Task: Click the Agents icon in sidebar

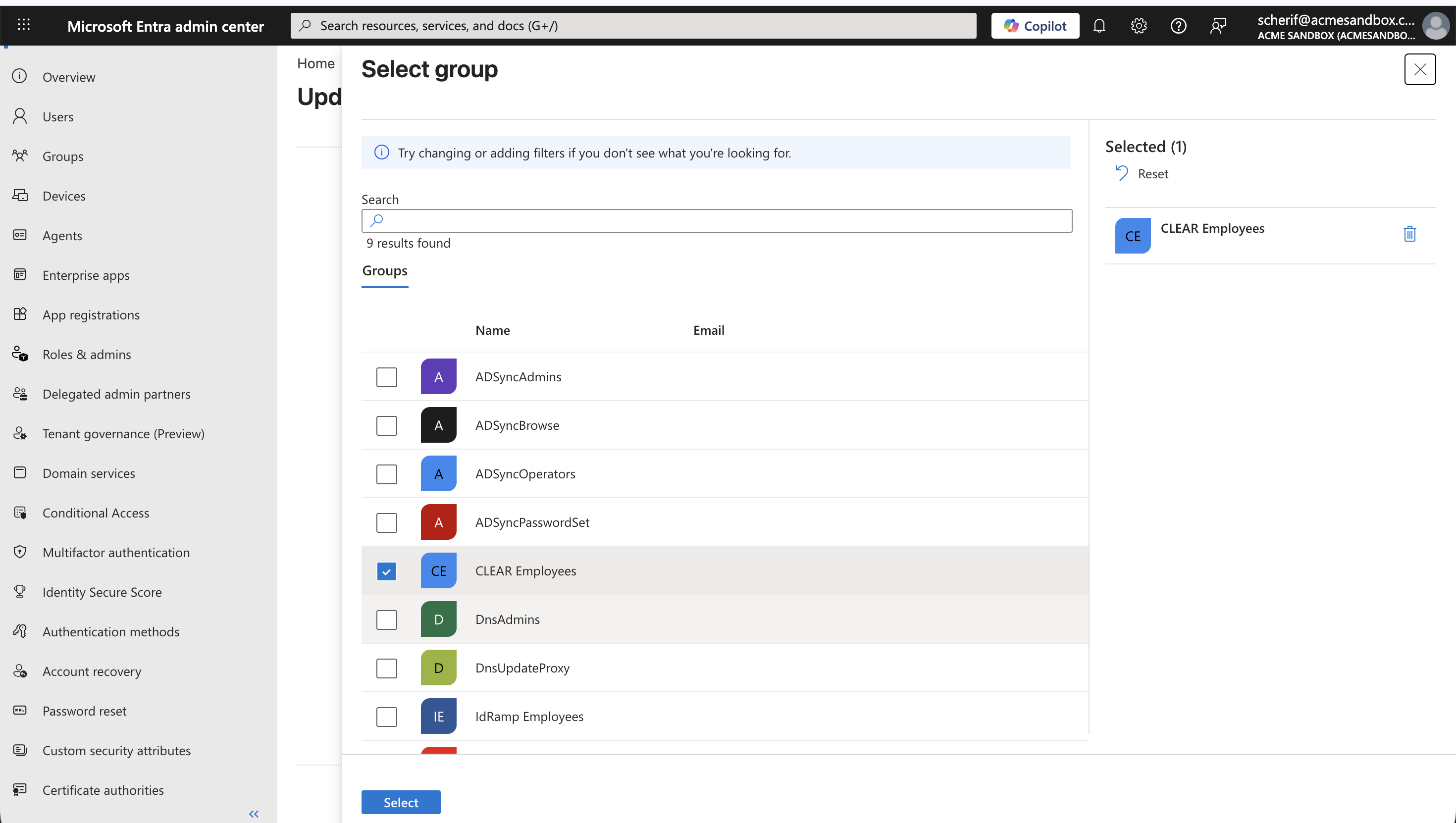Action: (x=20, y=235)
